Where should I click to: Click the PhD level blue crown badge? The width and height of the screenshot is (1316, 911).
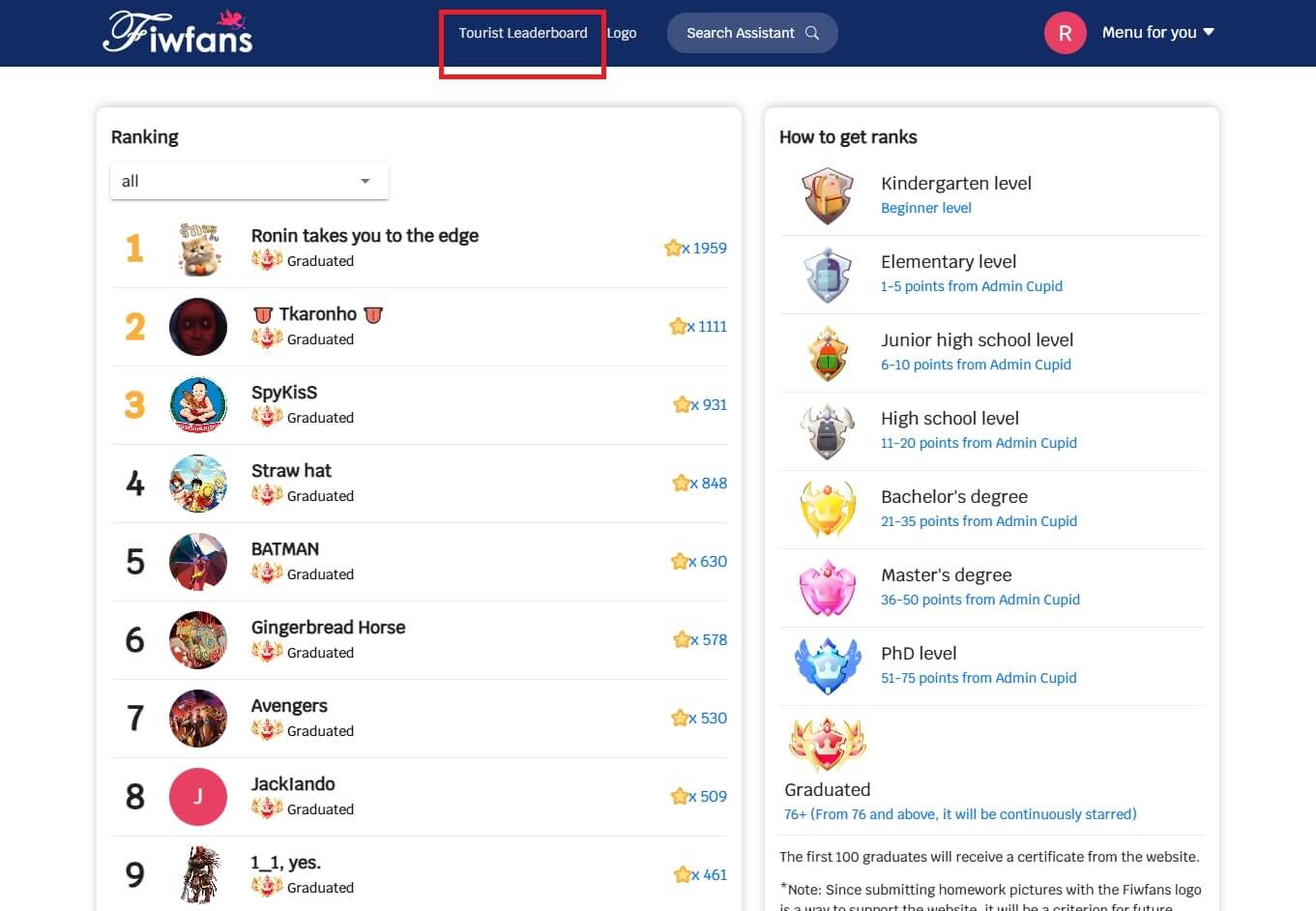[827, 665]
